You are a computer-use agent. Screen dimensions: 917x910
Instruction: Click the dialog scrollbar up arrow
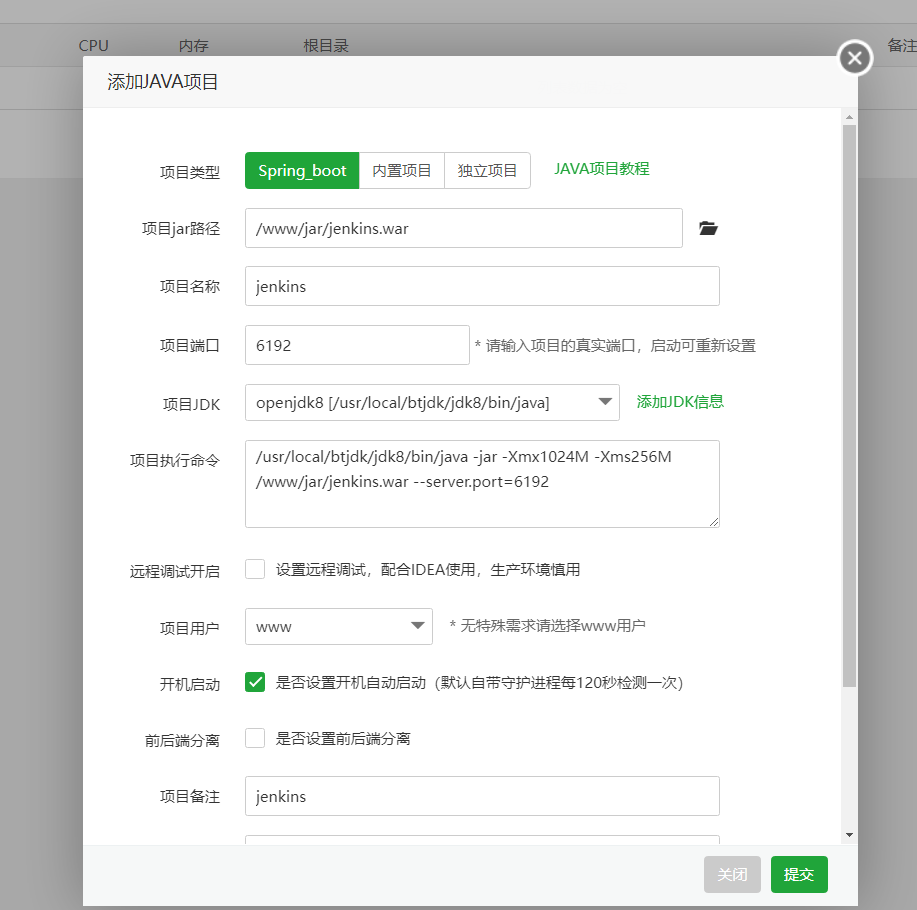849,118
